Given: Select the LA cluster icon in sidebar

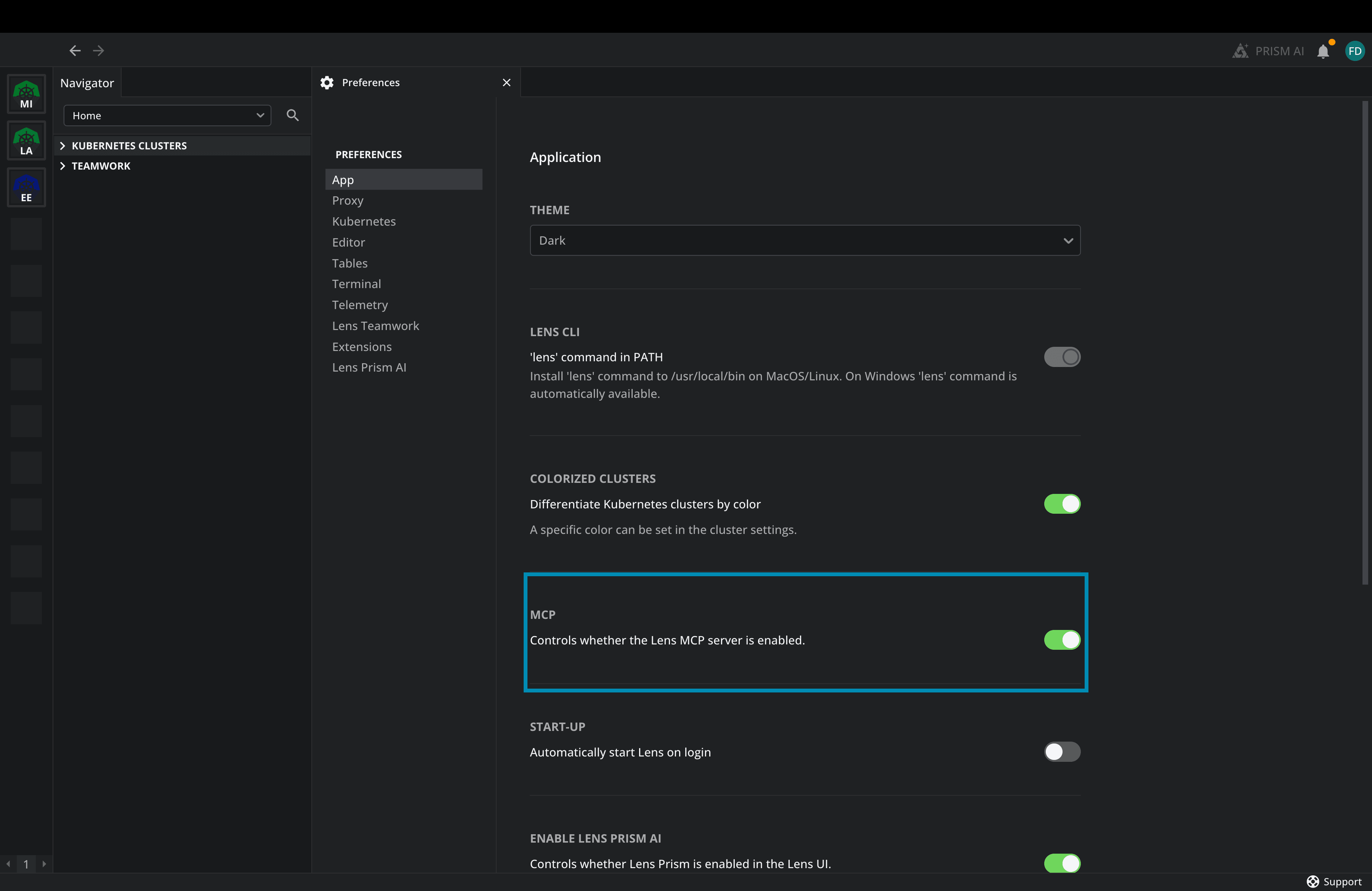Looking at the screenshot, I should click(x=26, y=140).
